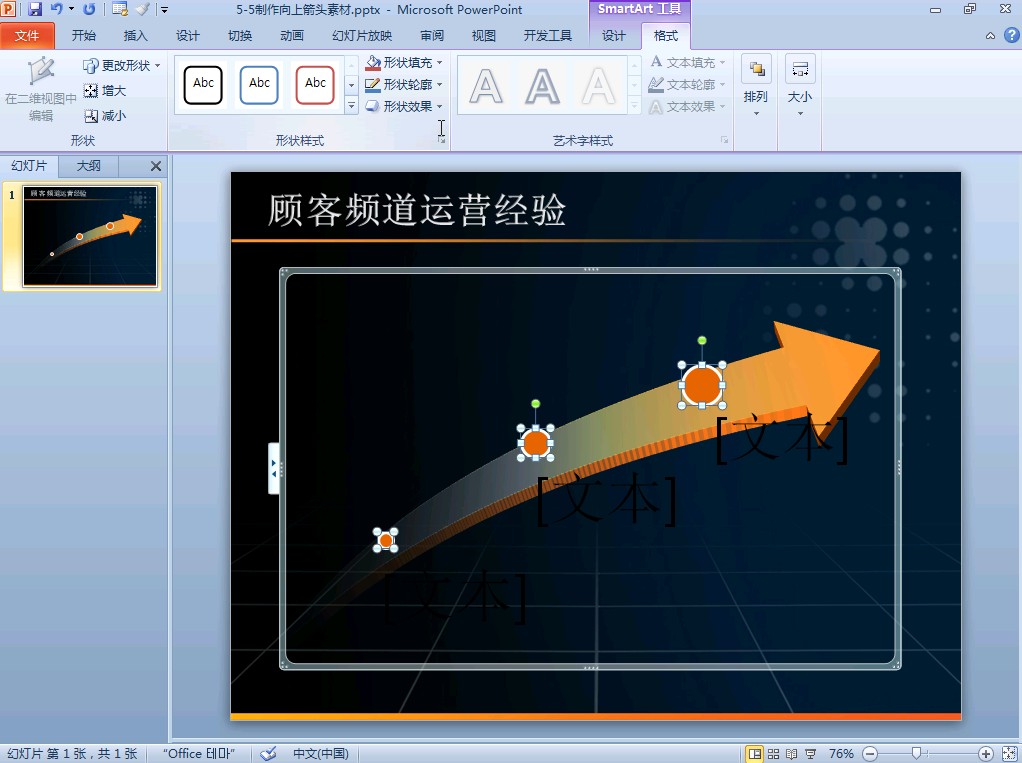
Task: Open the 形状填充 (Shape Fill) dropdown
Action: (405, 63)
